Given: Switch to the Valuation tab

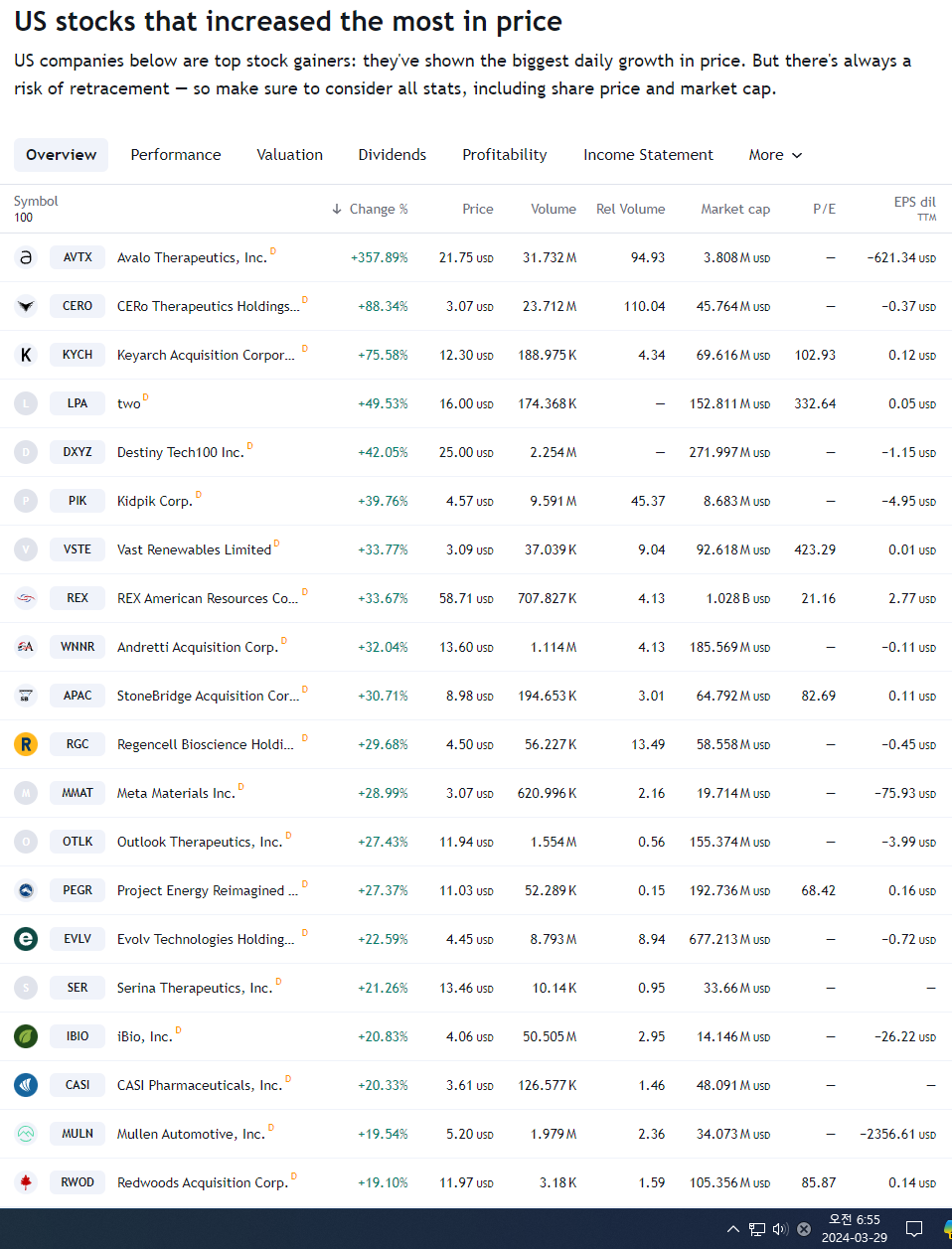Looking at the screenshot, I should coord(290,155).
